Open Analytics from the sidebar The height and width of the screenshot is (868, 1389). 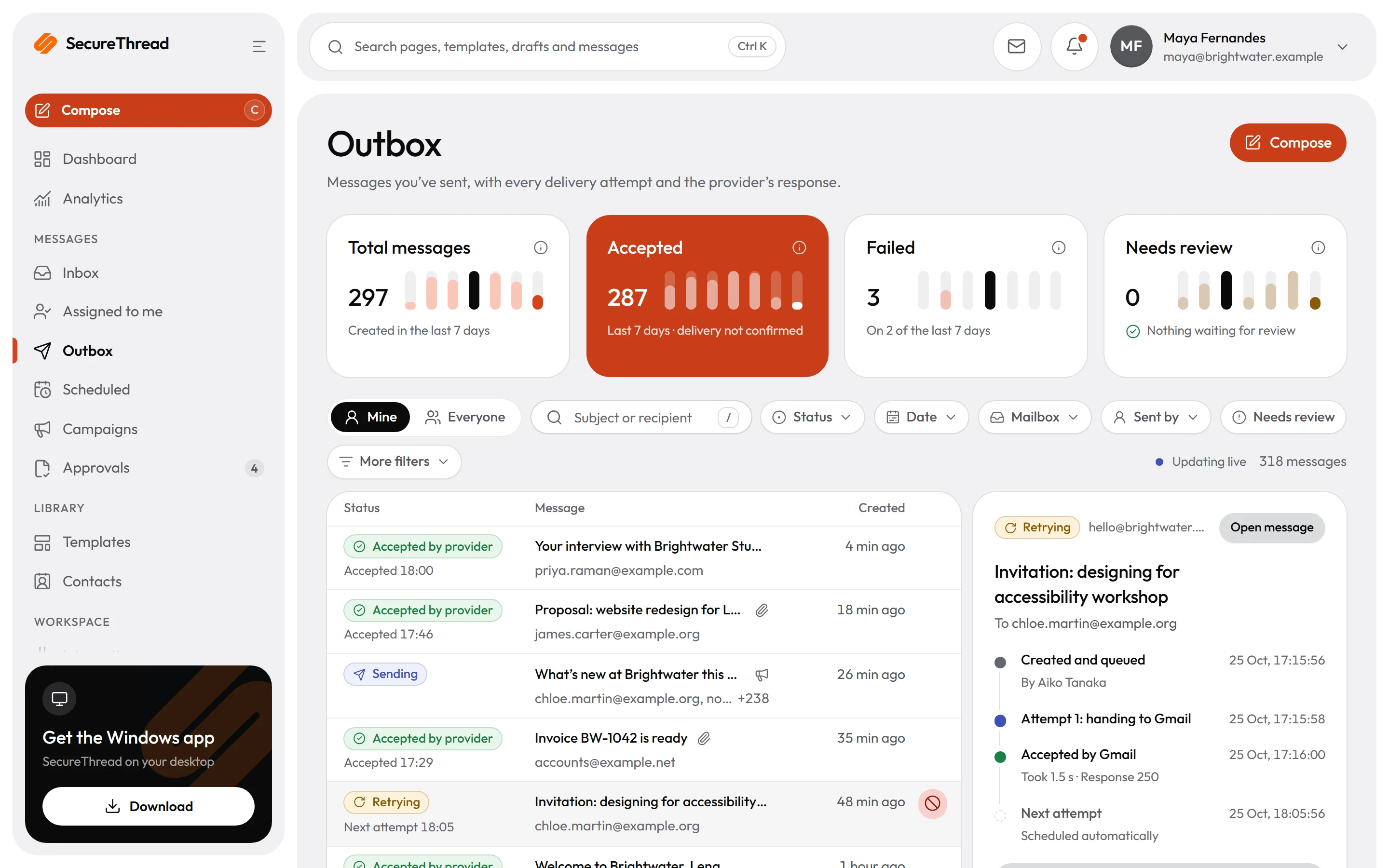[148, 199]
